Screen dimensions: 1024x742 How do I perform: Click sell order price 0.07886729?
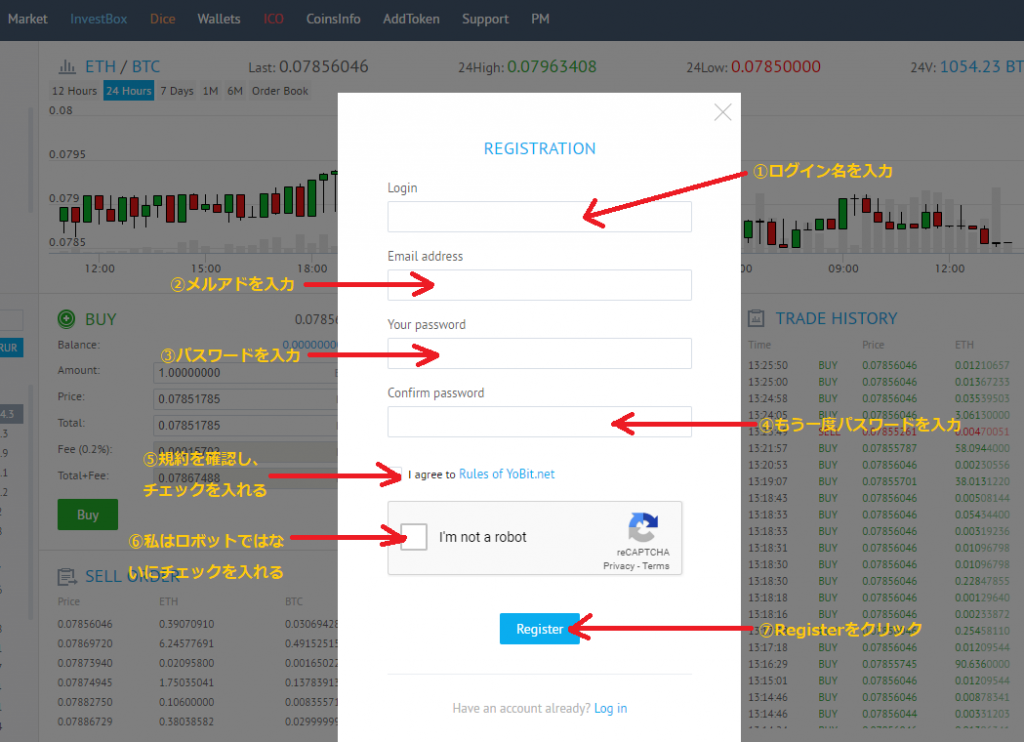tap(85, 722)
